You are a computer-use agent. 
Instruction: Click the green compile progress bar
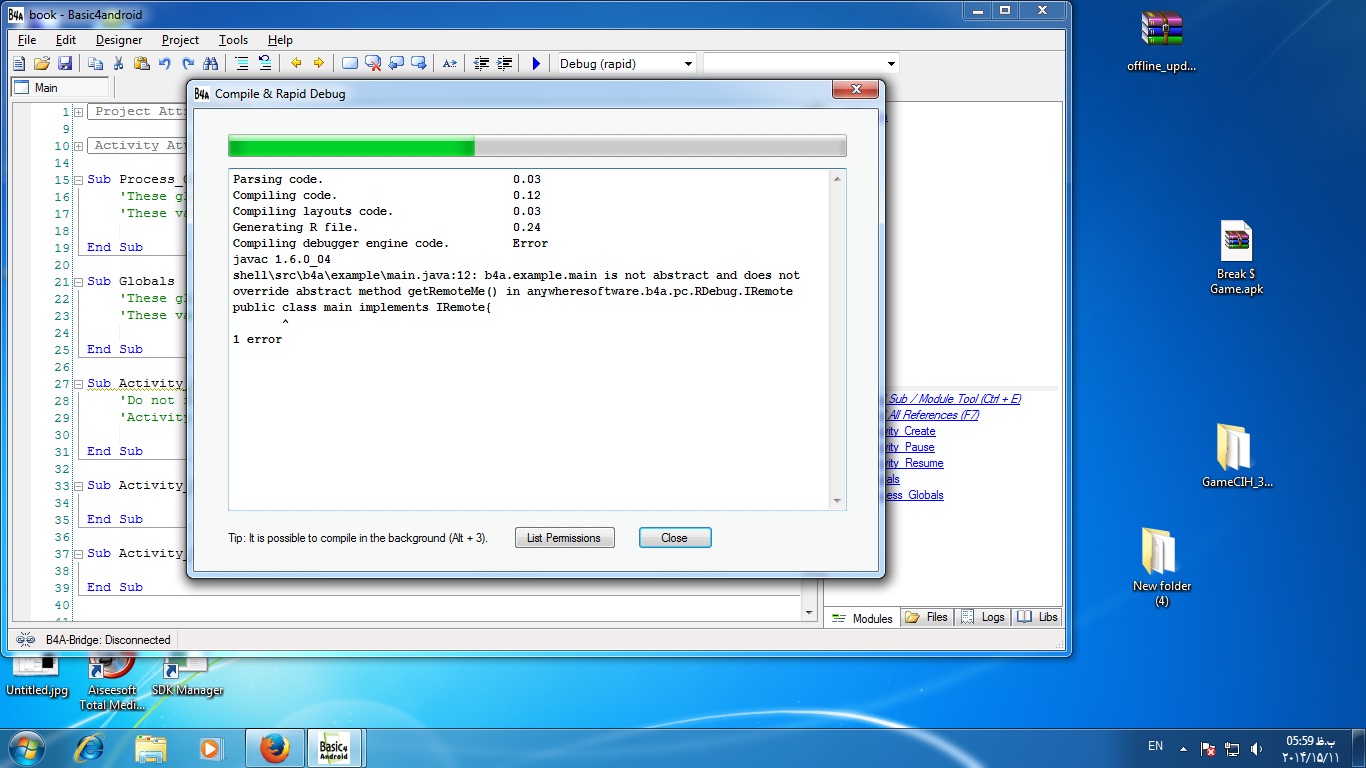coord(537,146)
